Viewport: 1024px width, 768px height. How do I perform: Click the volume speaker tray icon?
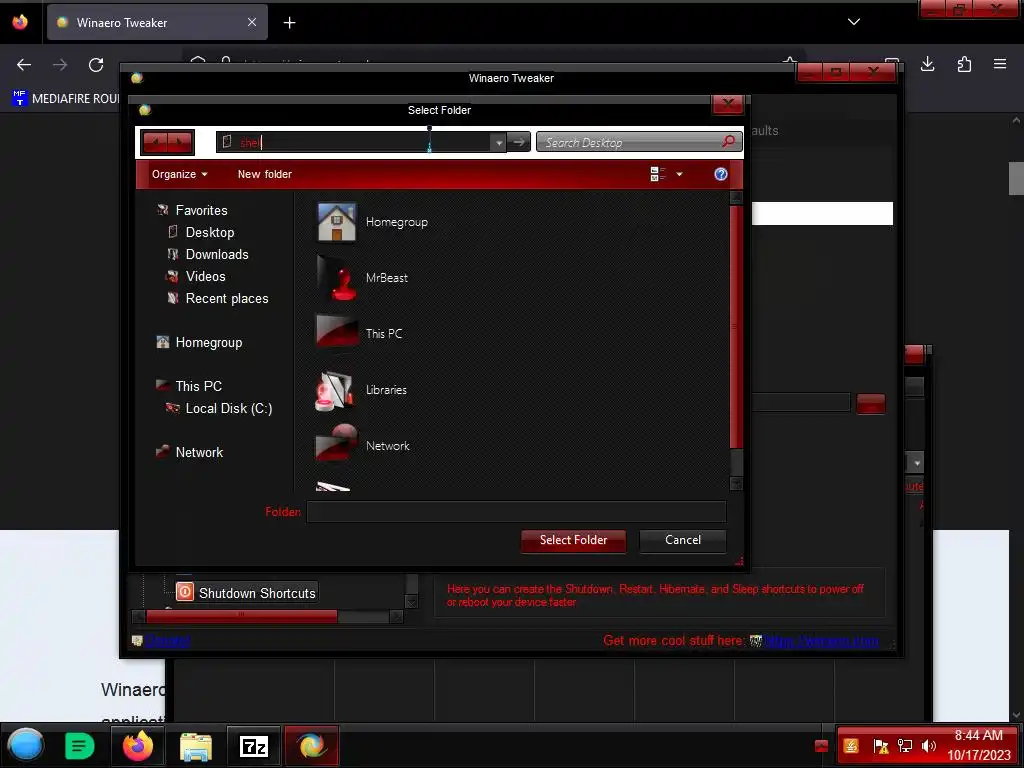coord(928,746)
